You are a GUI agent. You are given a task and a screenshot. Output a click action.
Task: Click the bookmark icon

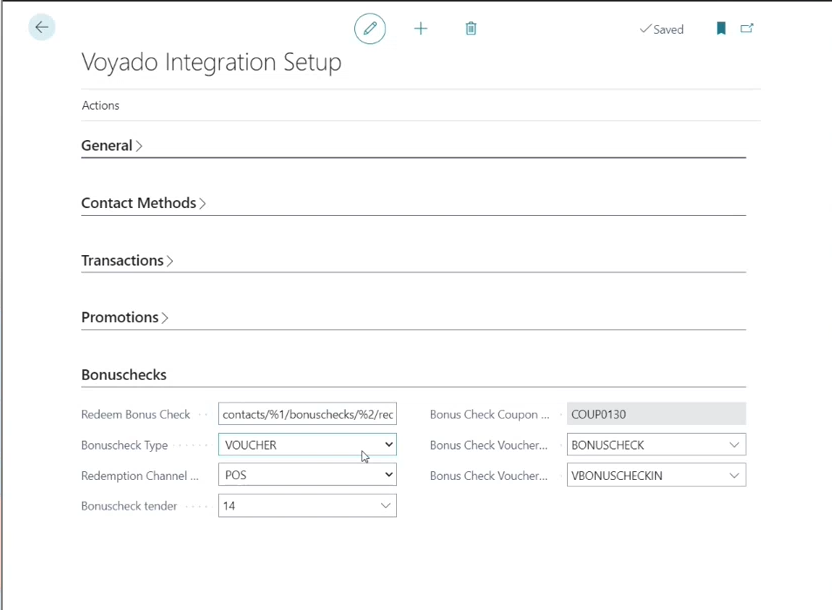(721, 28)
